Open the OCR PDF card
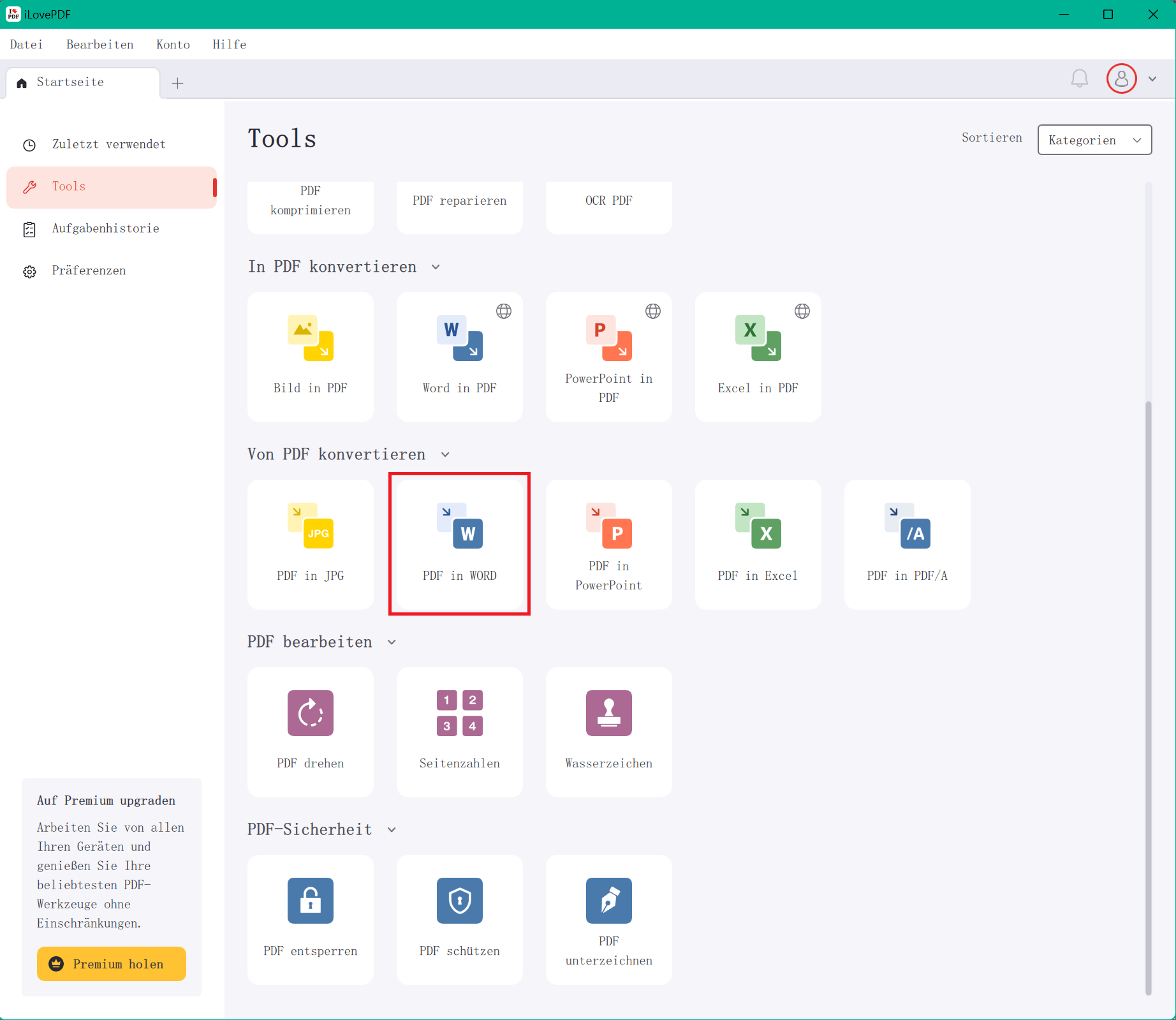 609,207
